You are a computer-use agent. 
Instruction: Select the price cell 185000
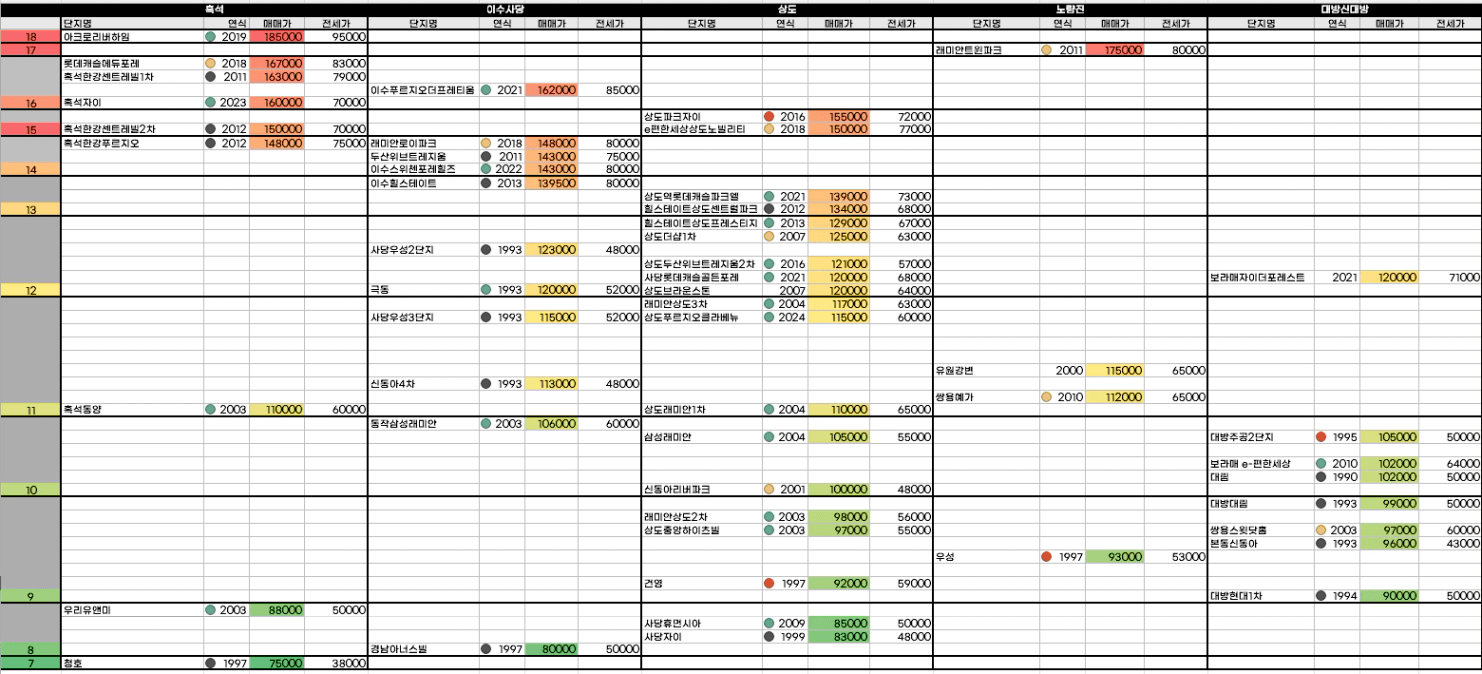coord(277,36)
